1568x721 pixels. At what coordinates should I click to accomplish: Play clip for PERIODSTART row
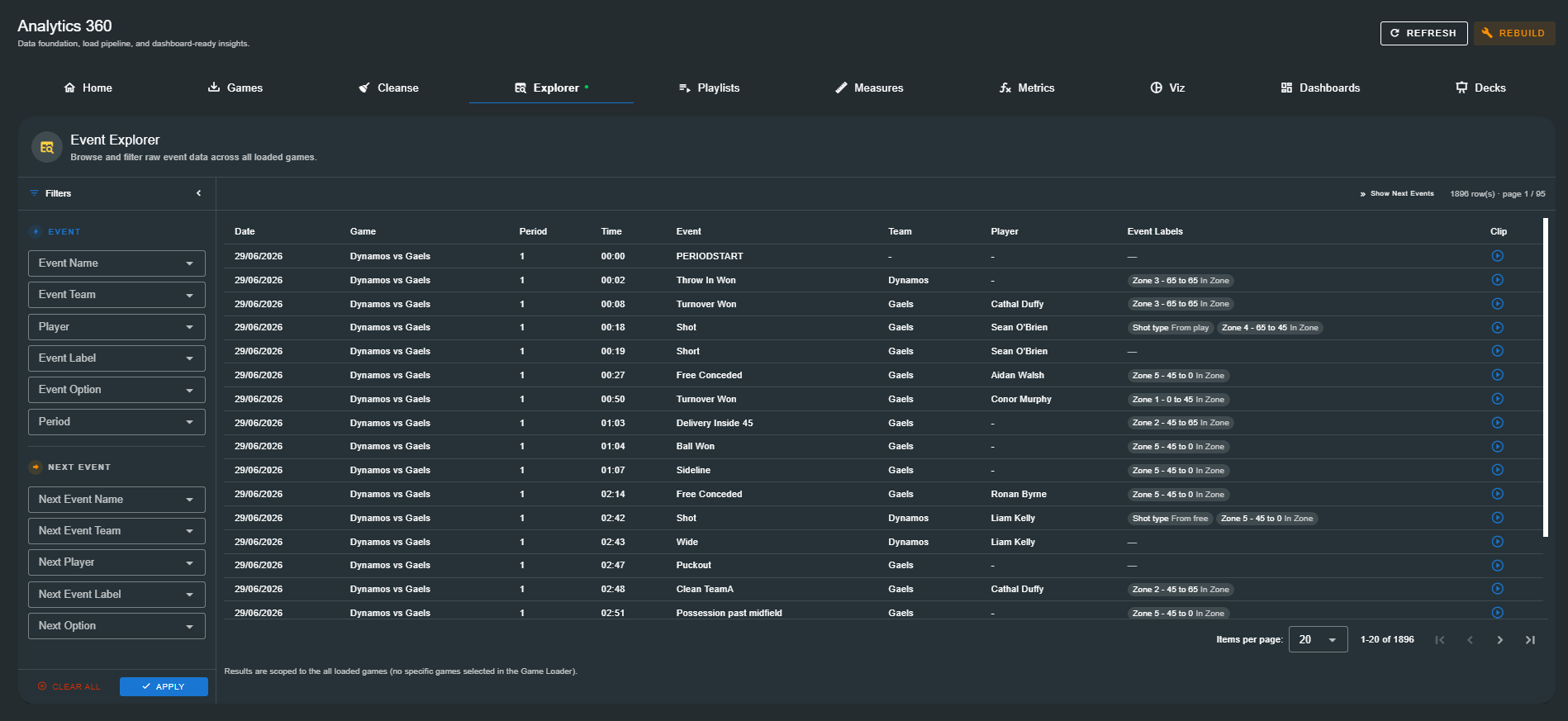click(x=1497, y=256)
